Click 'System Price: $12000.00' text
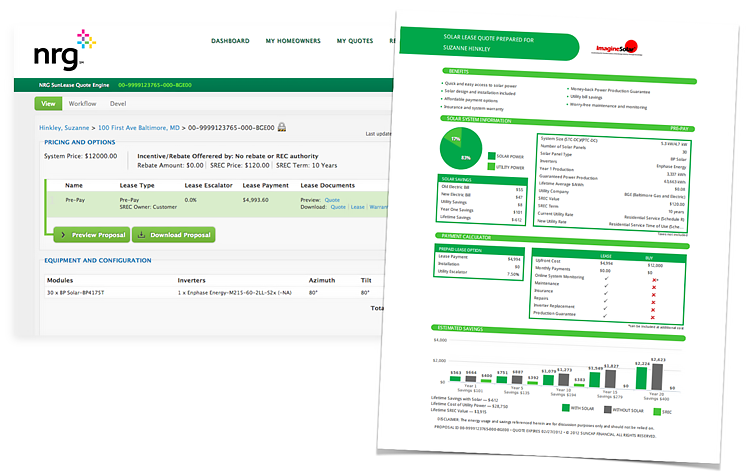This screenshot has width=750, height=476. coord(80,156)
